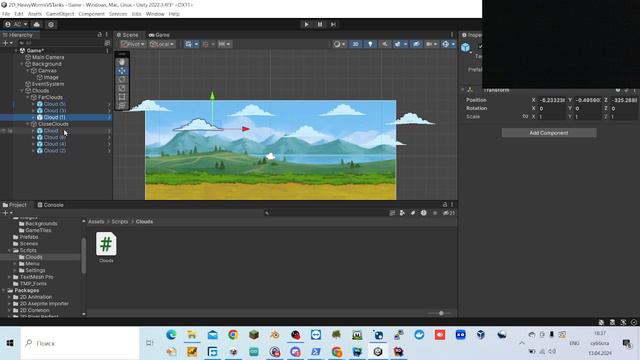Click the GameObject cube icon in Inspector

click(x=466, y=48)
